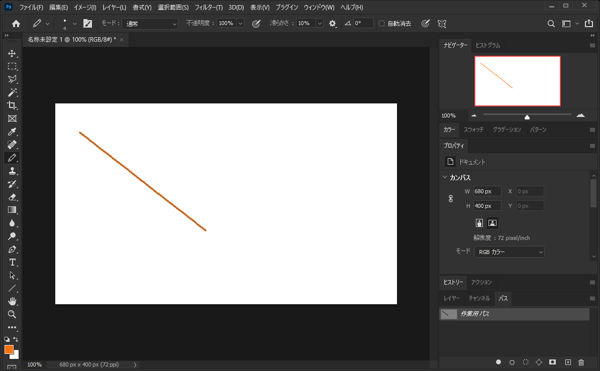Open the opacity 100% dropdown arrow
Screen dimensions: 600x371
click(x=240, y=24)
